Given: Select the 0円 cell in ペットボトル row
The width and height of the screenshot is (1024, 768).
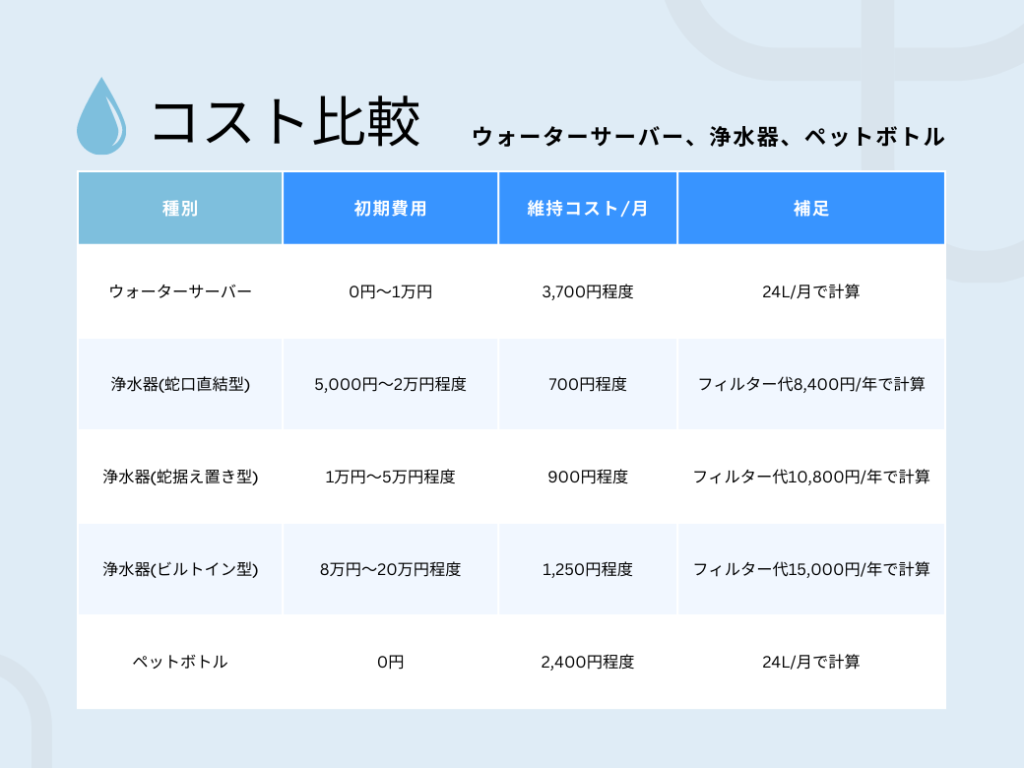Looking at the screenshot, I should pyautogui.click(x=391, y=662).
